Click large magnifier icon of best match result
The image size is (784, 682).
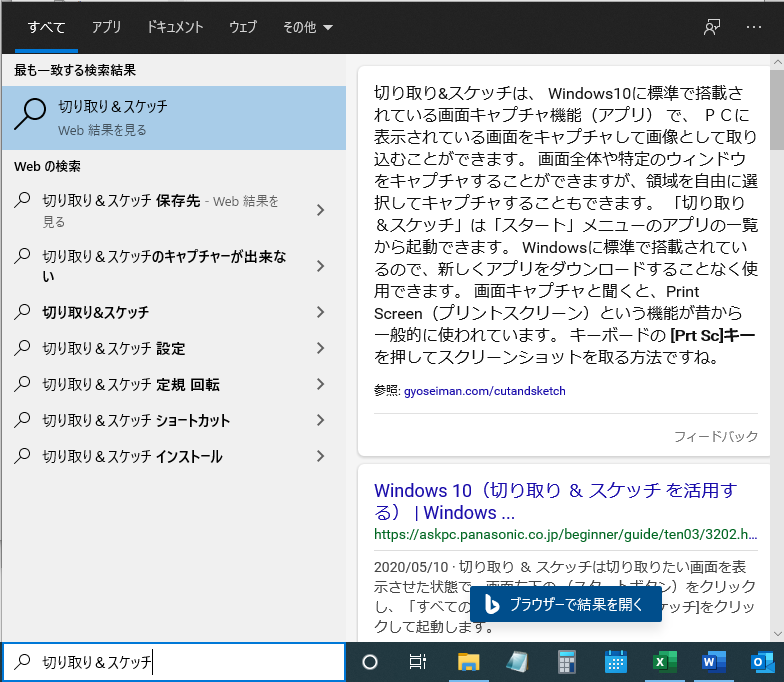(30, 114)
